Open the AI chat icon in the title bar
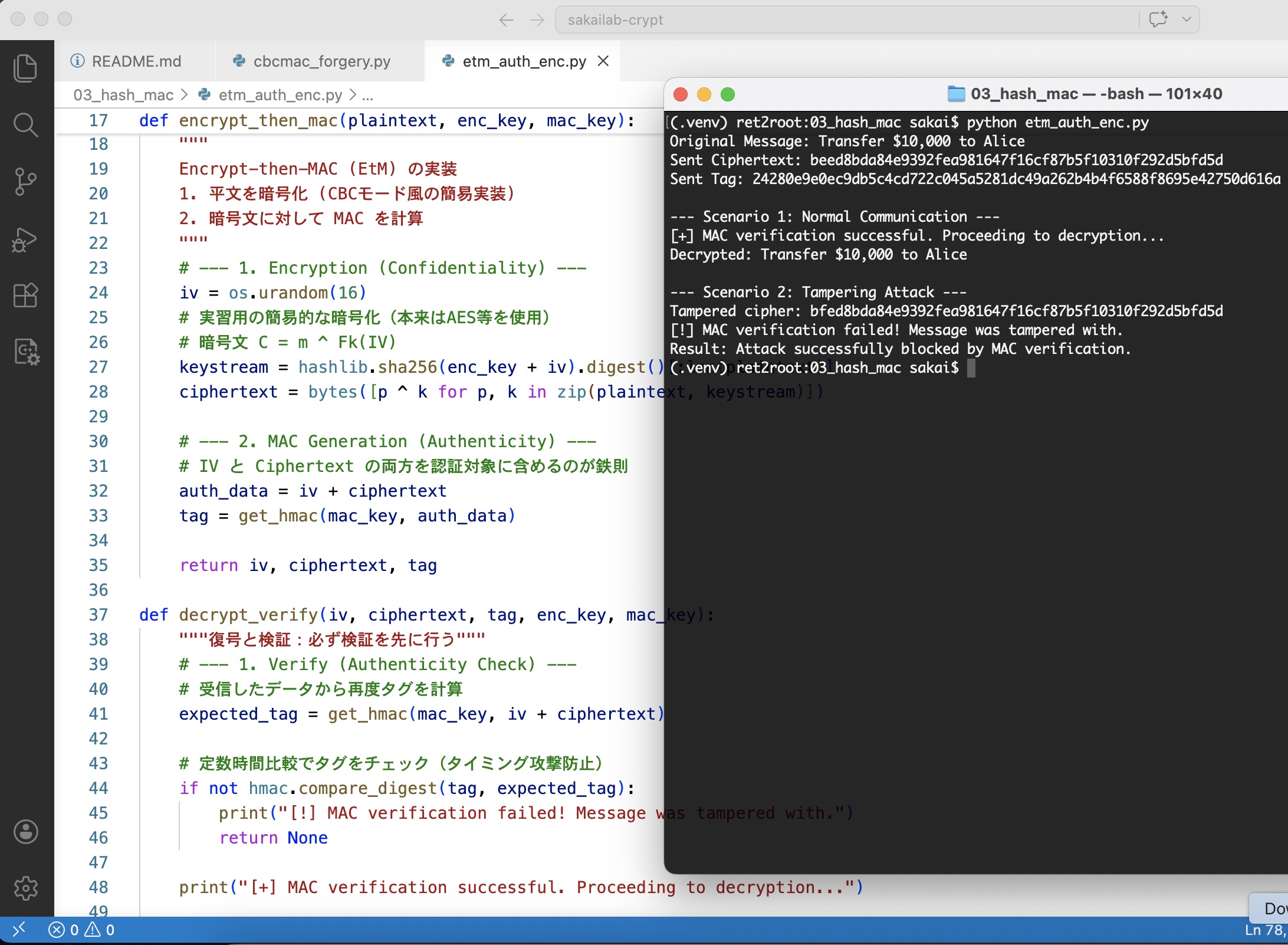 pyautogui.click(x=1158, y=19)
